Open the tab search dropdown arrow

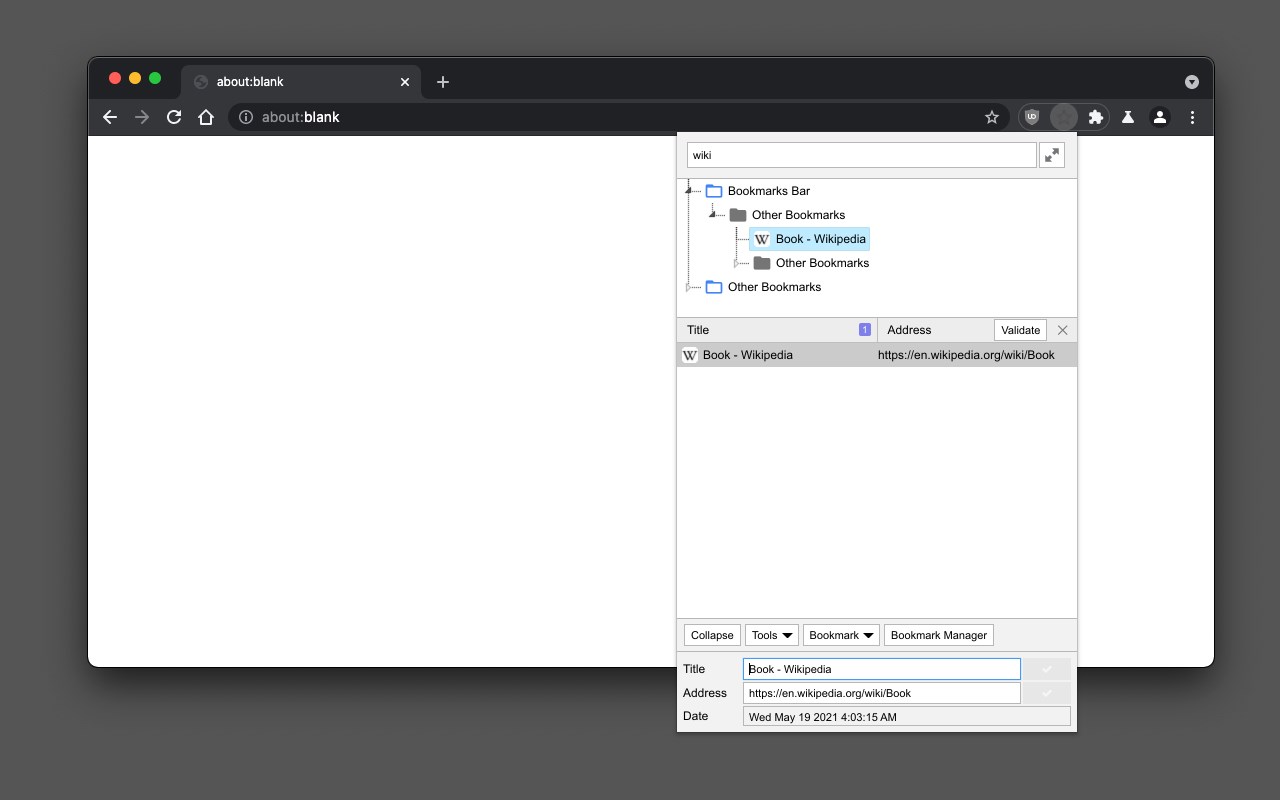coord(1192,82)
